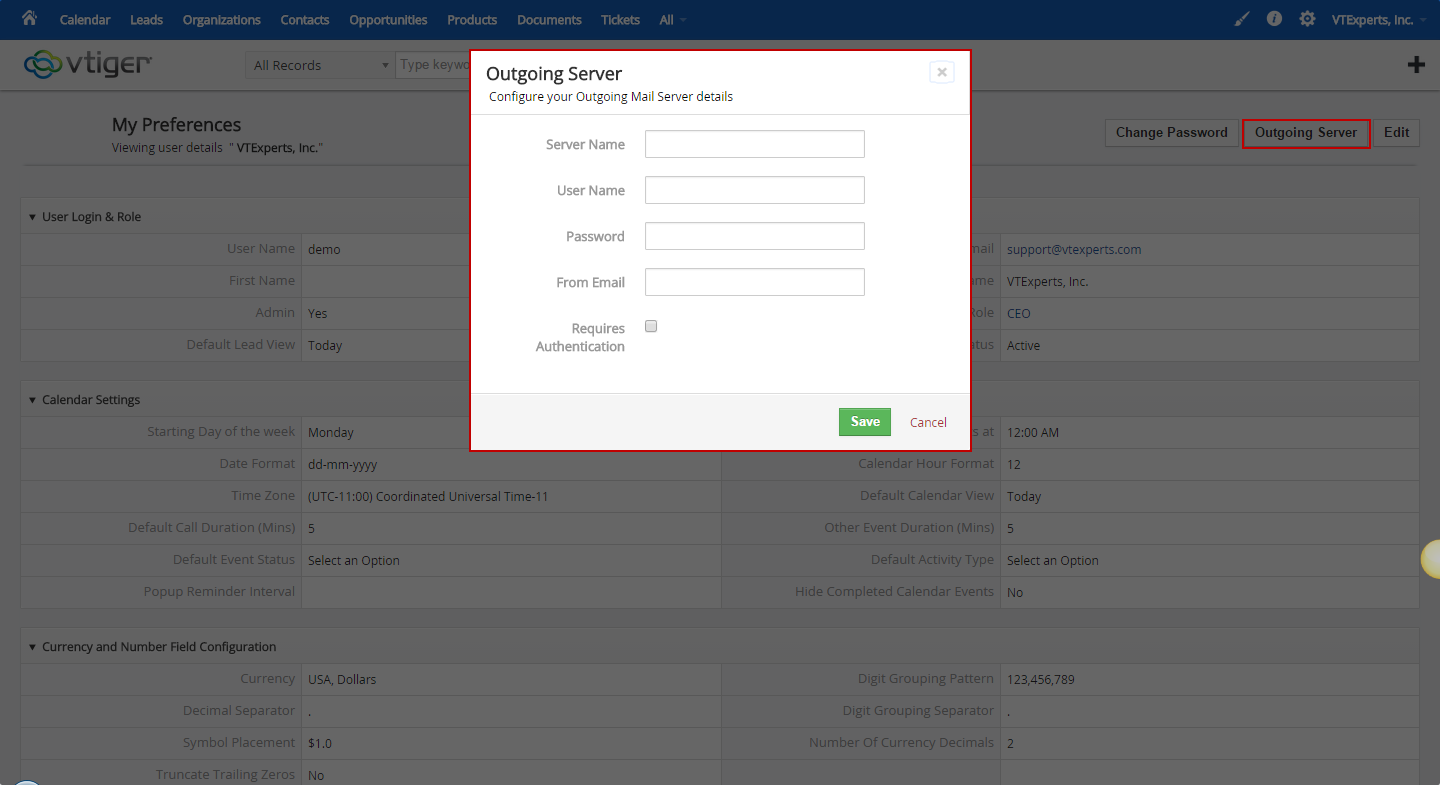
Task: Expand the All modules menu
Action: click(673, 20)
